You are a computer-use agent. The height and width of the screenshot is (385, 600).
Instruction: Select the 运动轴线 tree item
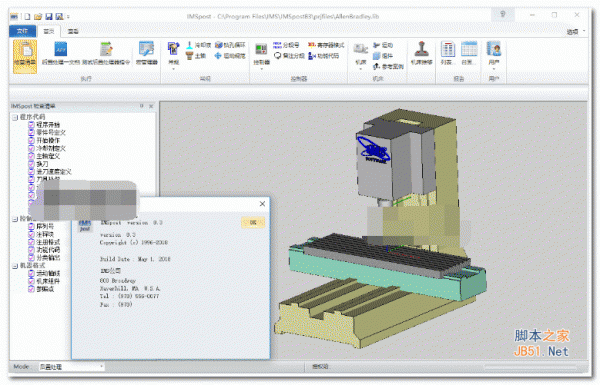(x=48, y=273)
